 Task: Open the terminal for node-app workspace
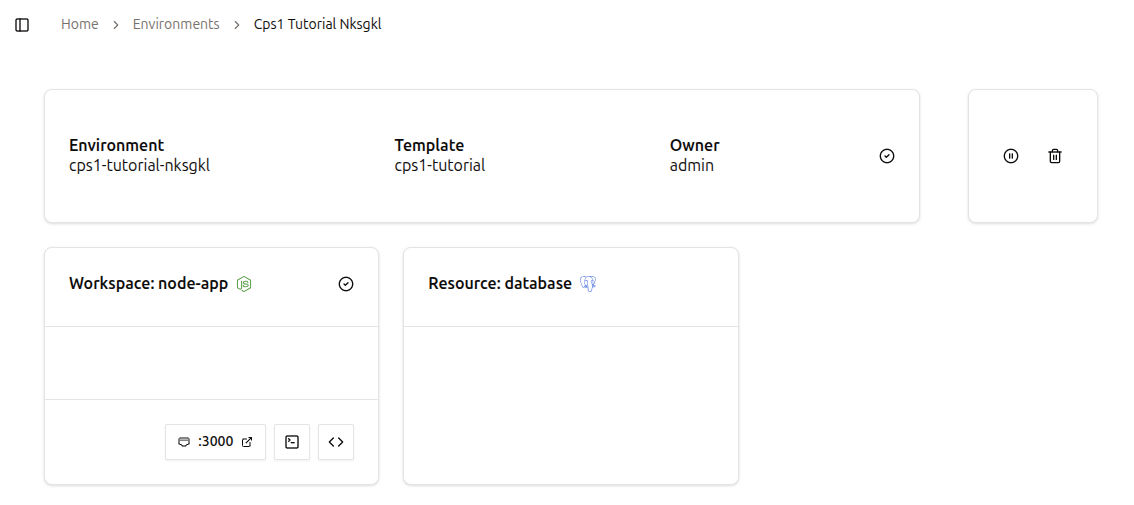point(292,442)
